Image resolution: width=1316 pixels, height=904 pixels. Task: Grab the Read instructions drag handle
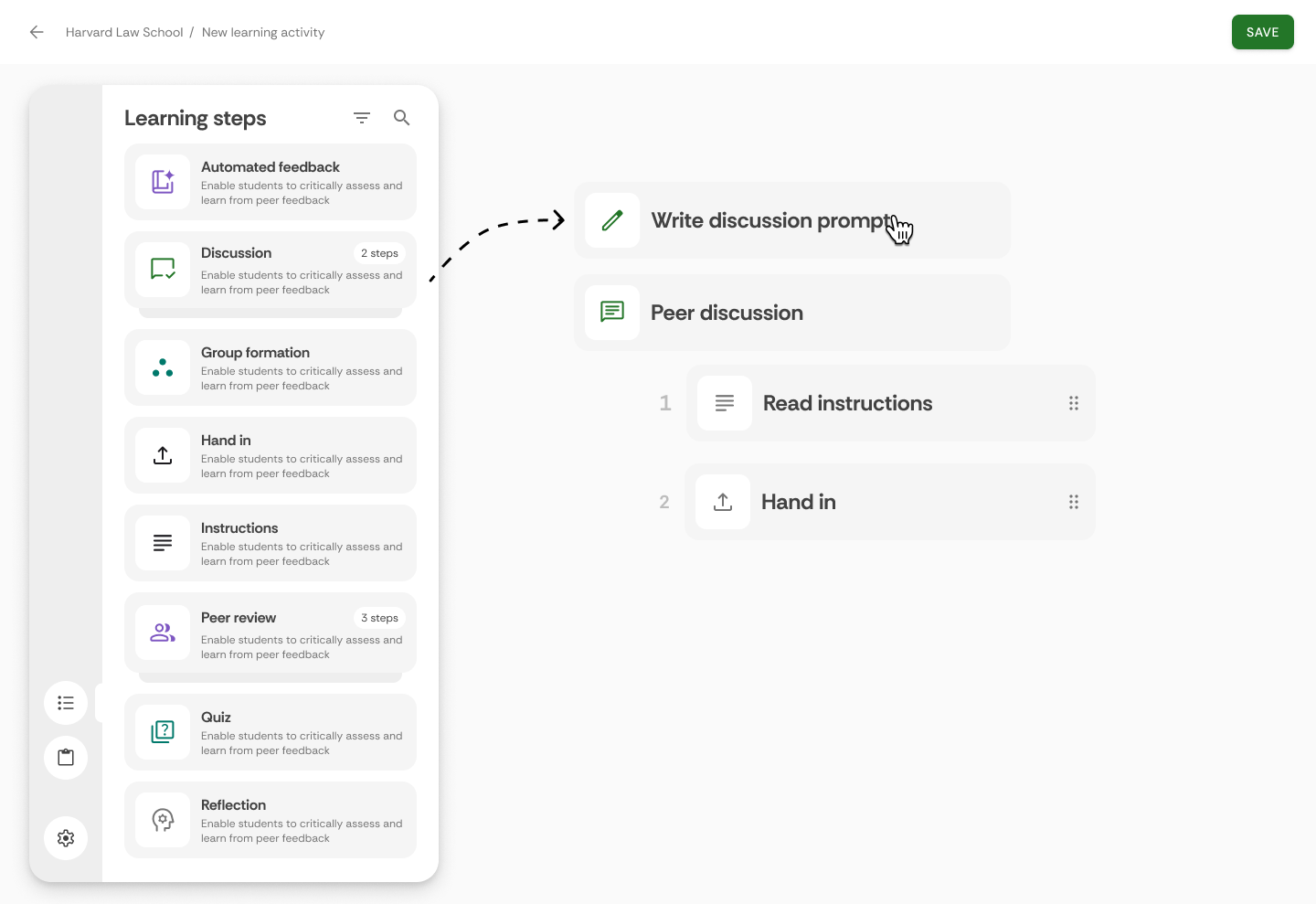click(x=1074, y=403)
